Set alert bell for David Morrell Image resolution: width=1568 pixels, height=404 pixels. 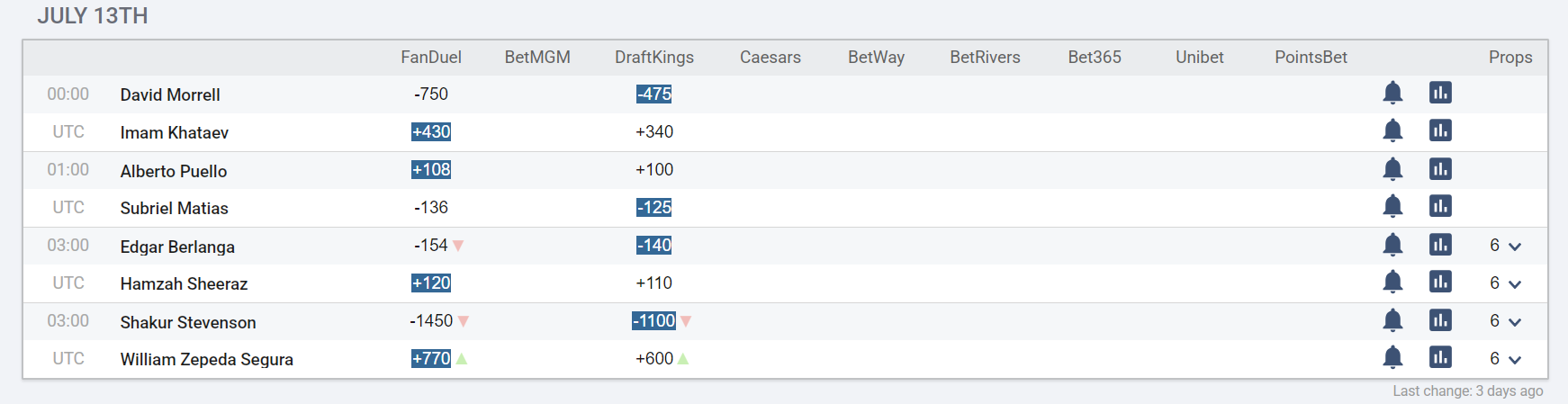1392,93
